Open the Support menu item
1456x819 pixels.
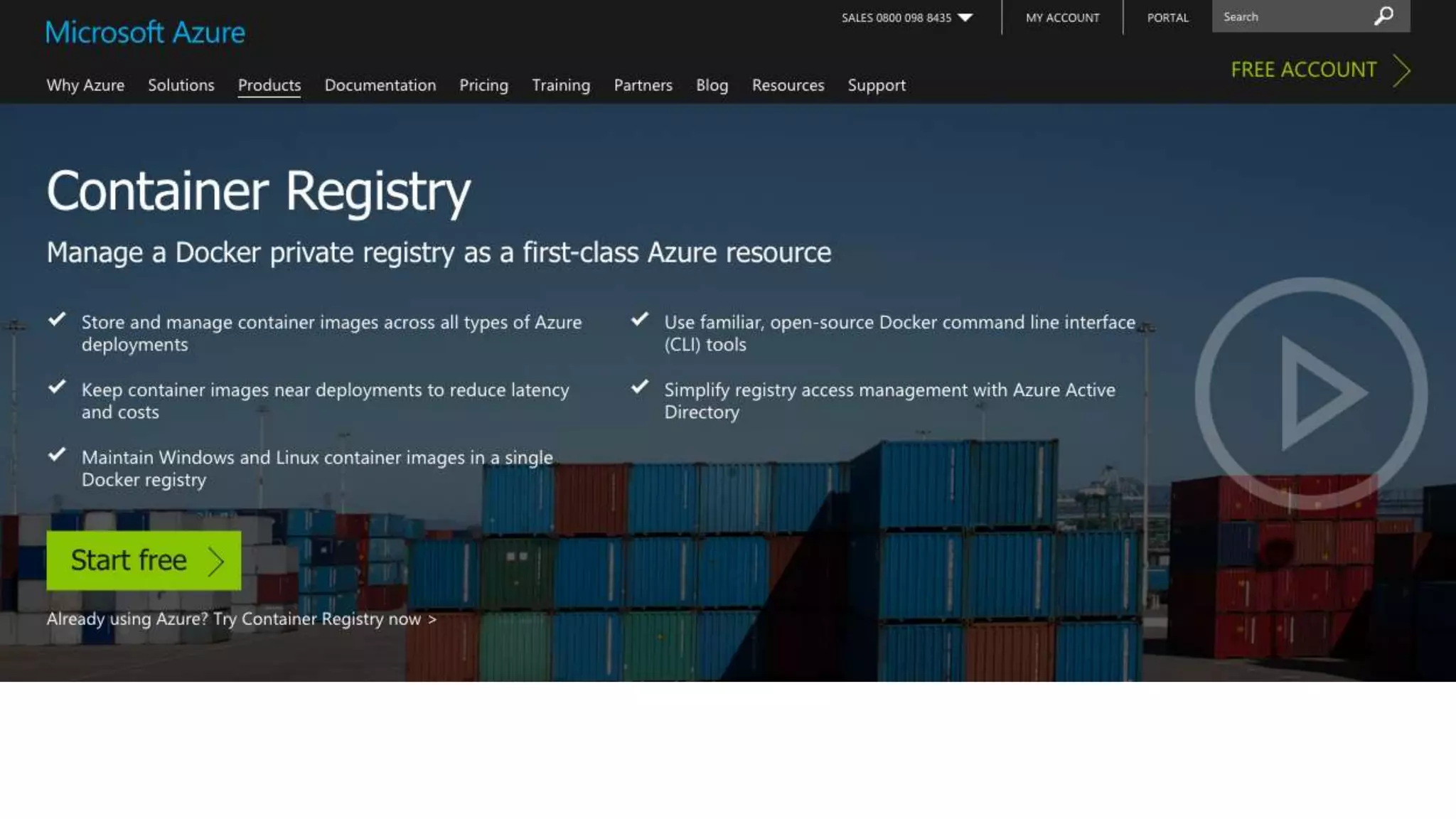876,85
